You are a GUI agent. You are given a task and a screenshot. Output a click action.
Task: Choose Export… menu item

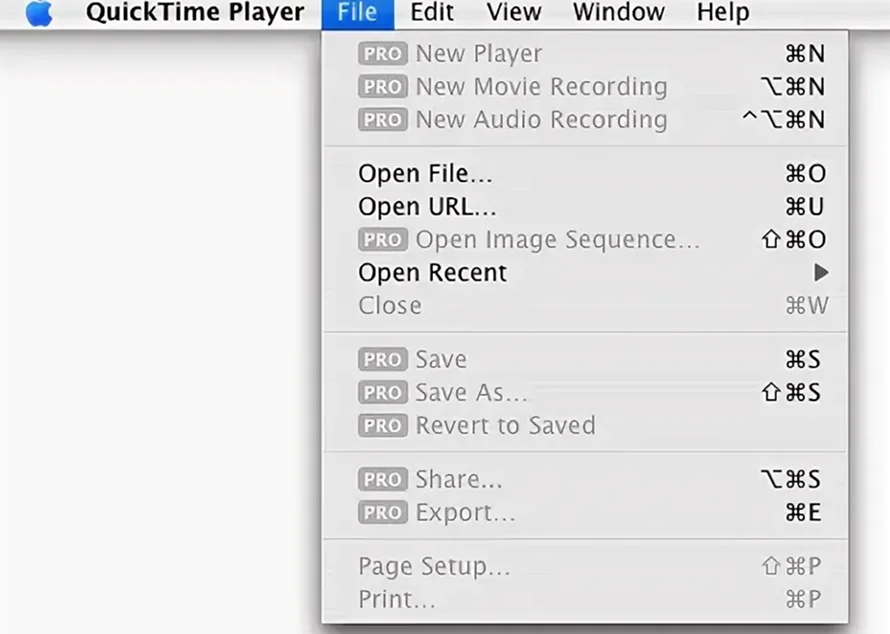[585, 513]
